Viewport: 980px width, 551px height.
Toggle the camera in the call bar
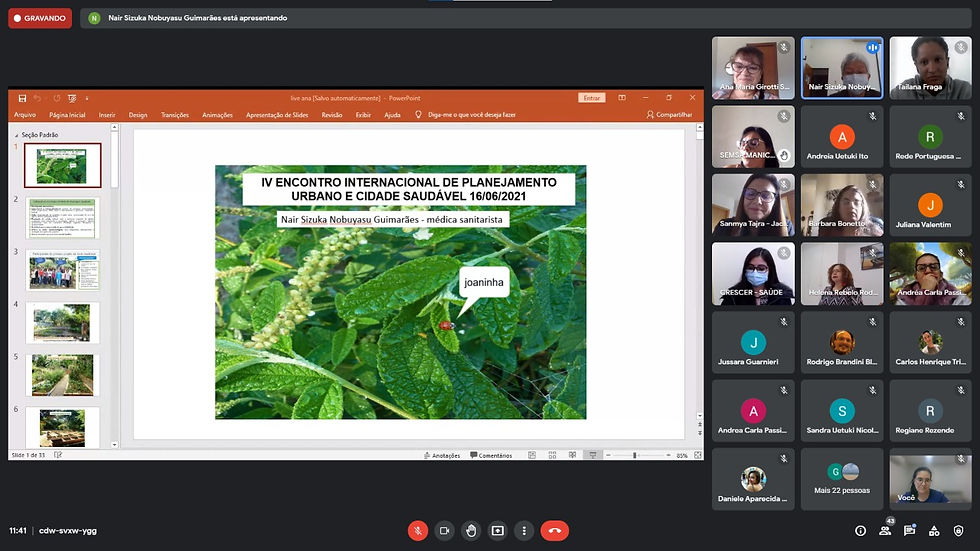click(444, 530)
